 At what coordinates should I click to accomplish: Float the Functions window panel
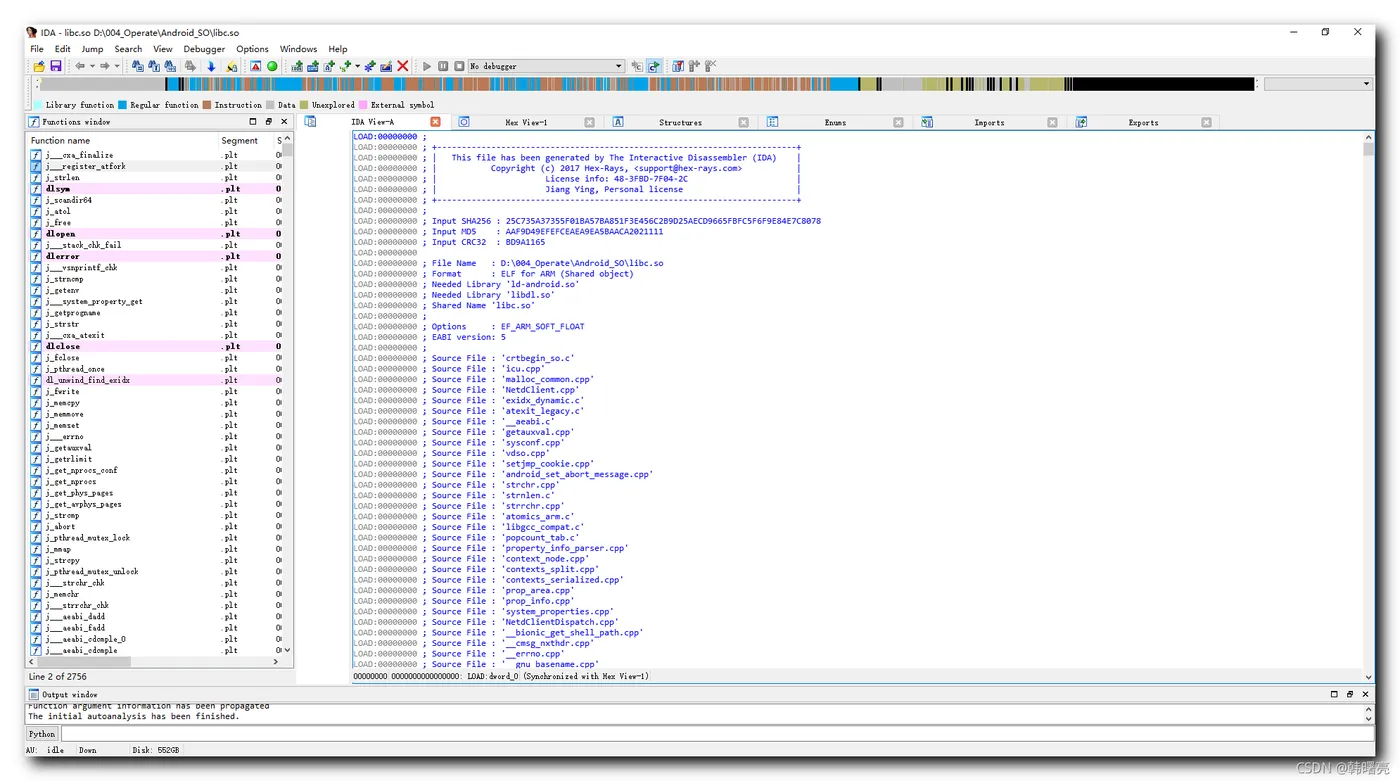[268, 122]
